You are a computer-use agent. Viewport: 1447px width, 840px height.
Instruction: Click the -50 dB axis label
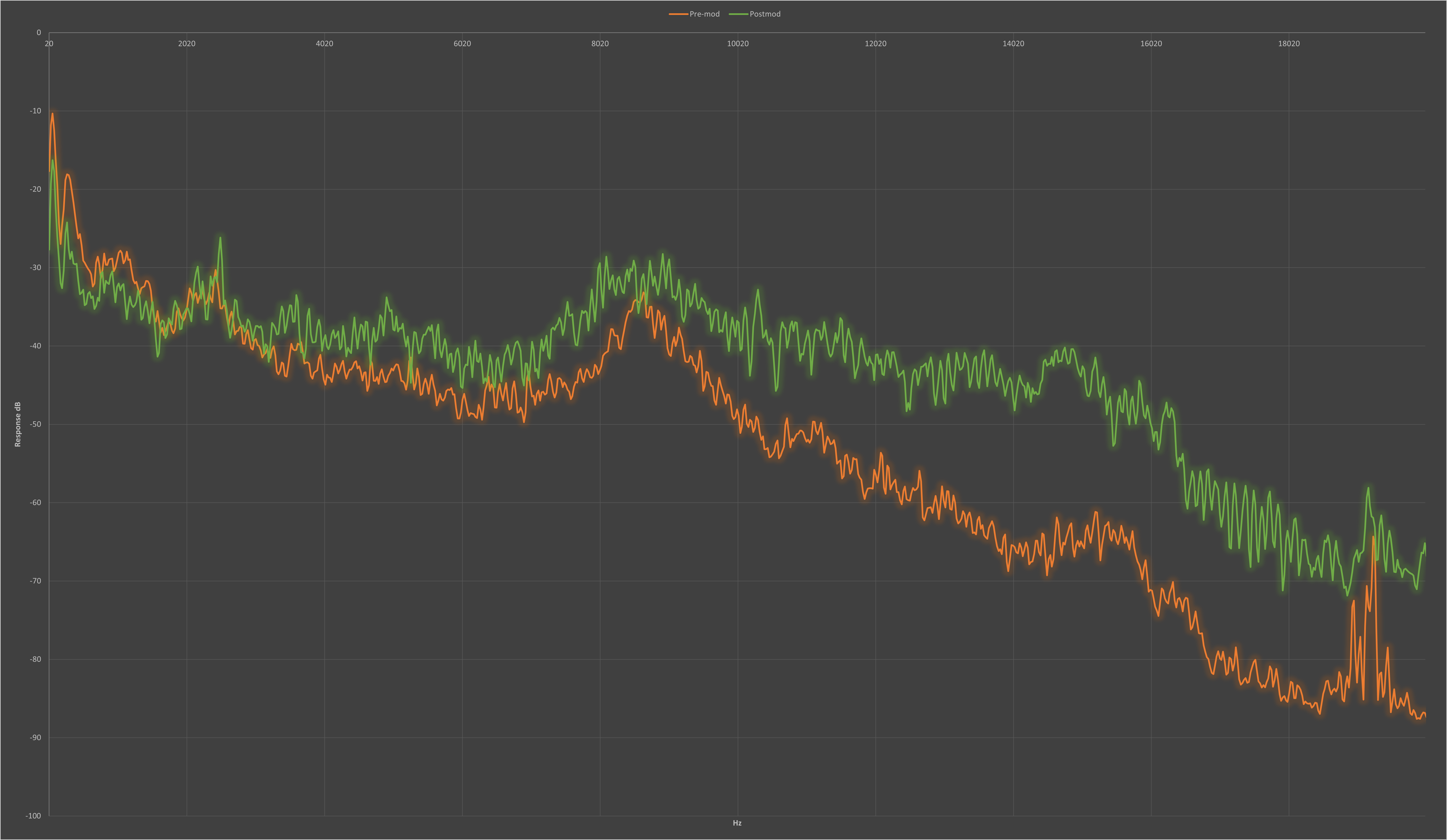click(36, 424)
